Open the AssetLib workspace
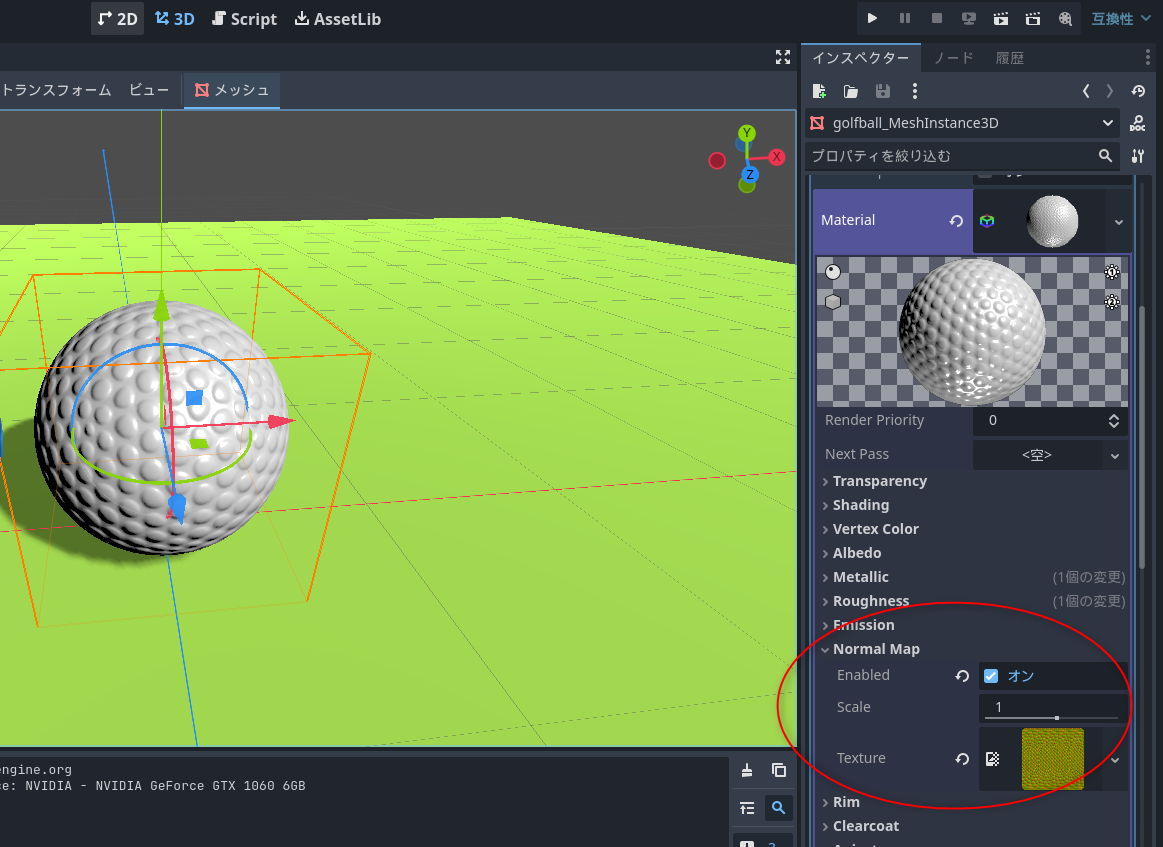 337,19
